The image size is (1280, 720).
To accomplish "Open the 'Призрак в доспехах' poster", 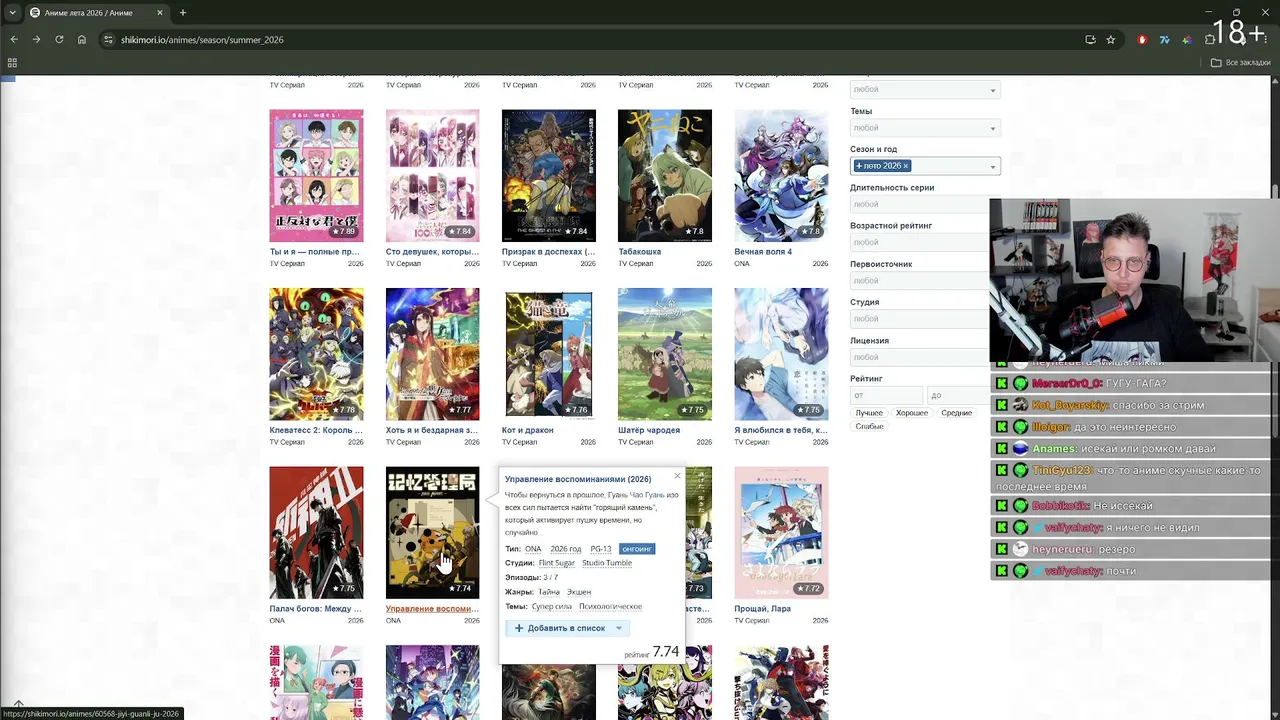I will click(x=549, y=176).
